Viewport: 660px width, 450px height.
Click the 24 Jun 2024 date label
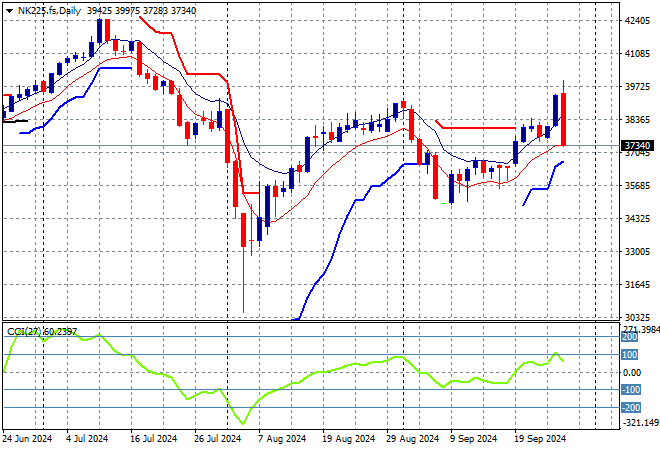27,439
